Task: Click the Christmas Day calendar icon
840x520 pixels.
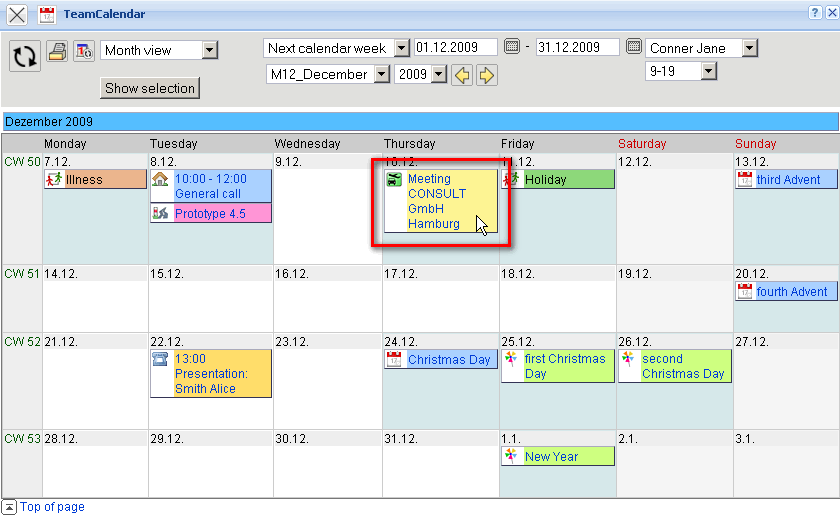Action: click(394, 359)
